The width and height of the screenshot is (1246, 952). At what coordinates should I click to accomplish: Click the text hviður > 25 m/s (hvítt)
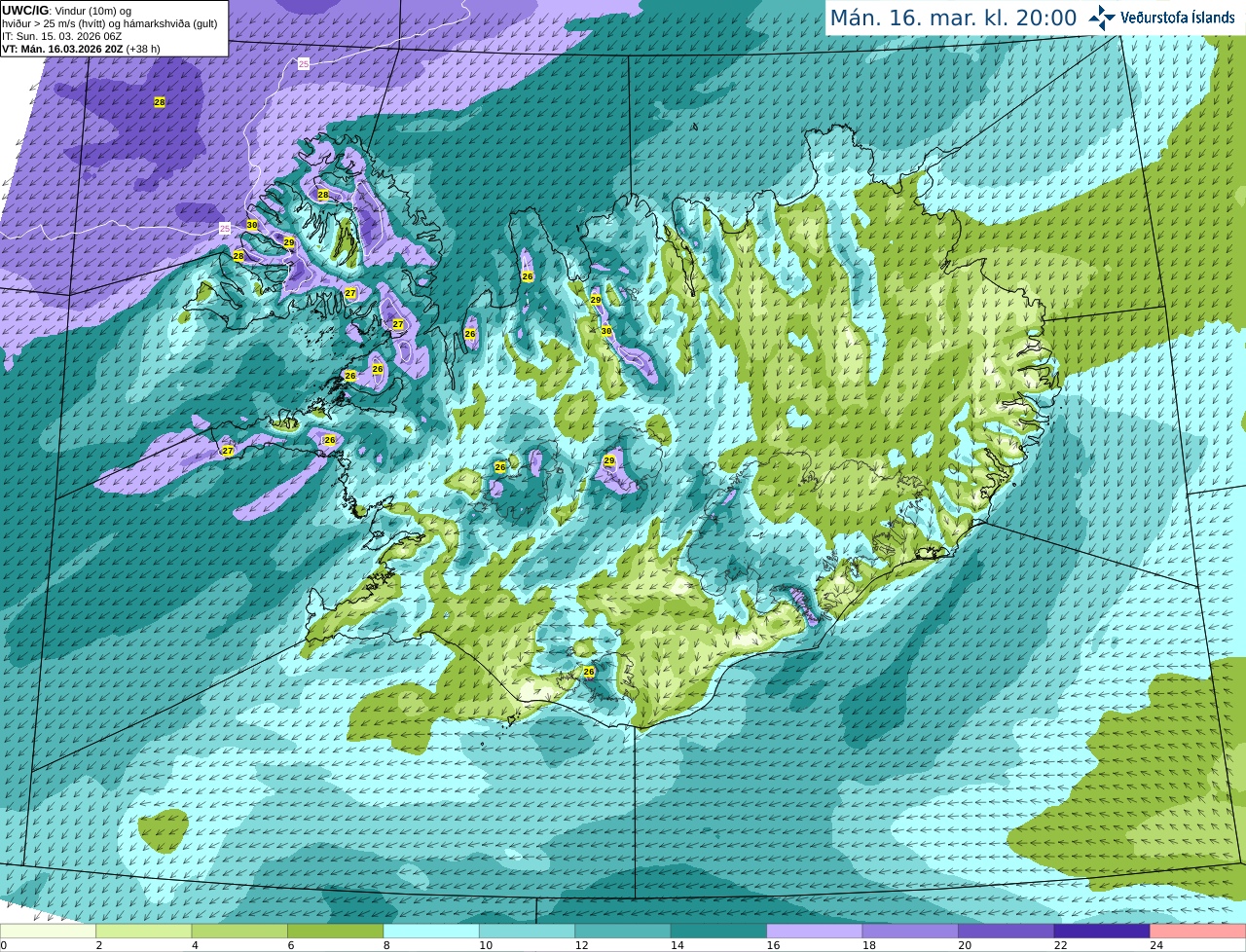click(x=55, y=23)
